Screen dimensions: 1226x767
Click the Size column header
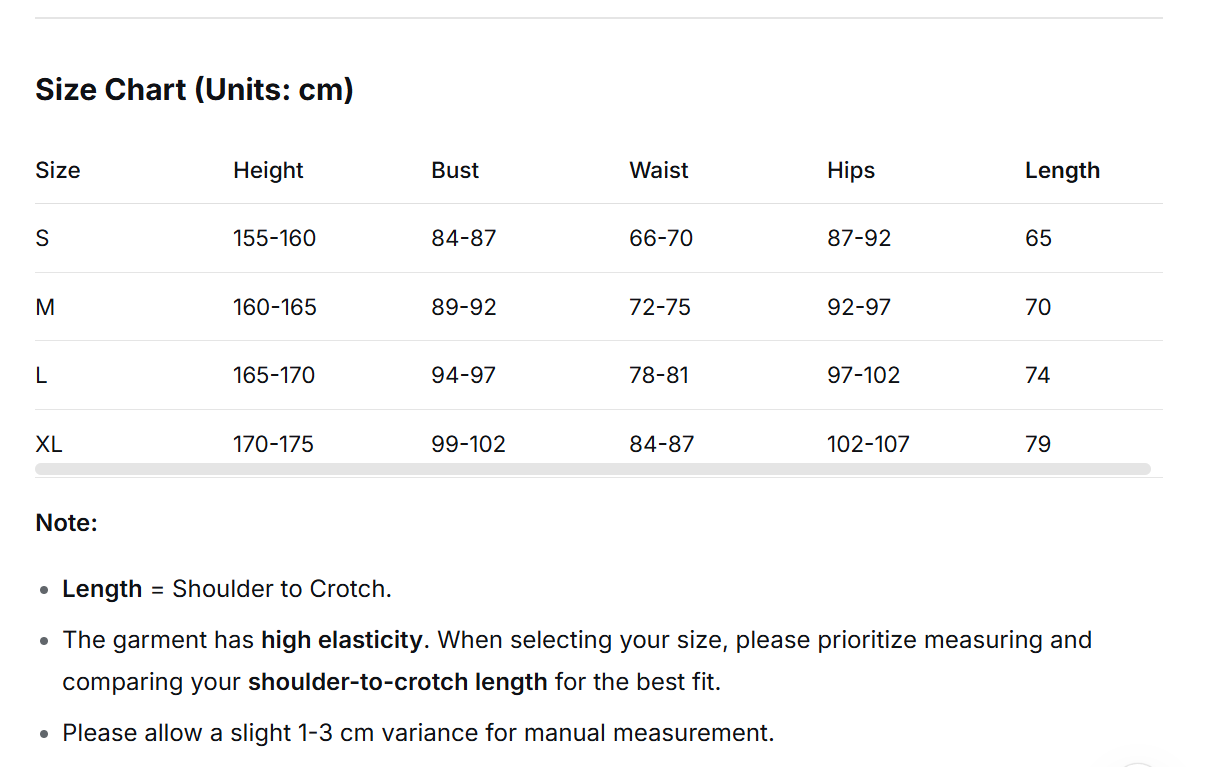[x=58, y=170]
